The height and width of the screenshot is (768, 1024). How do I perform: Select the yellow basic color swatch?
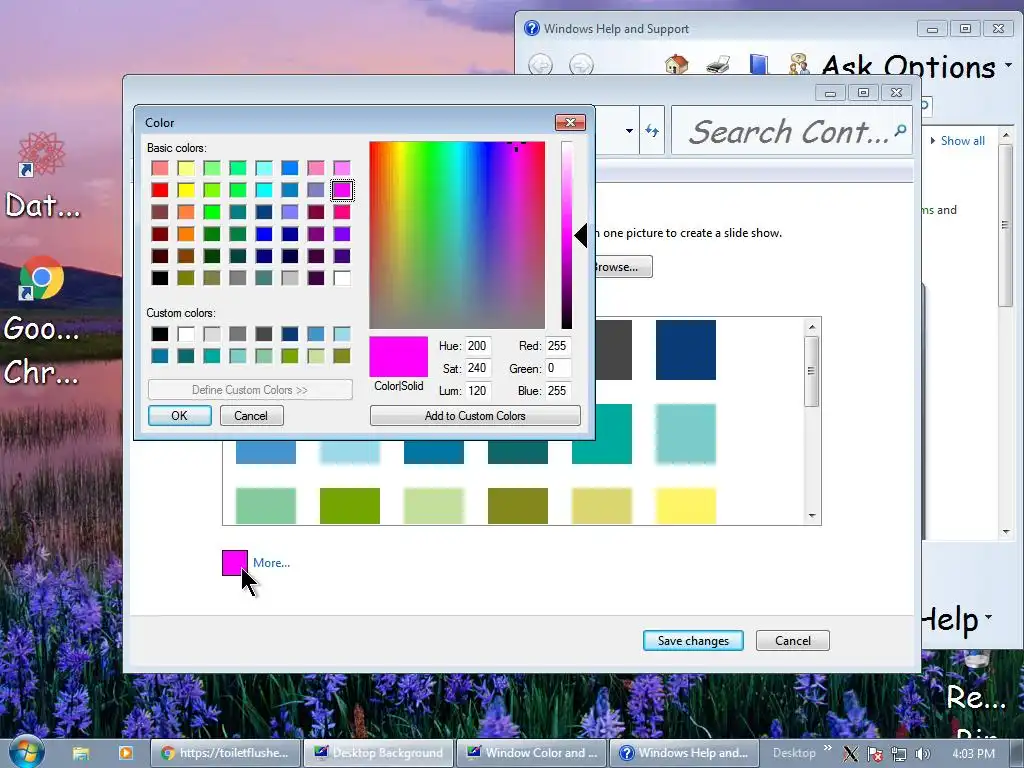coord(186,190)
